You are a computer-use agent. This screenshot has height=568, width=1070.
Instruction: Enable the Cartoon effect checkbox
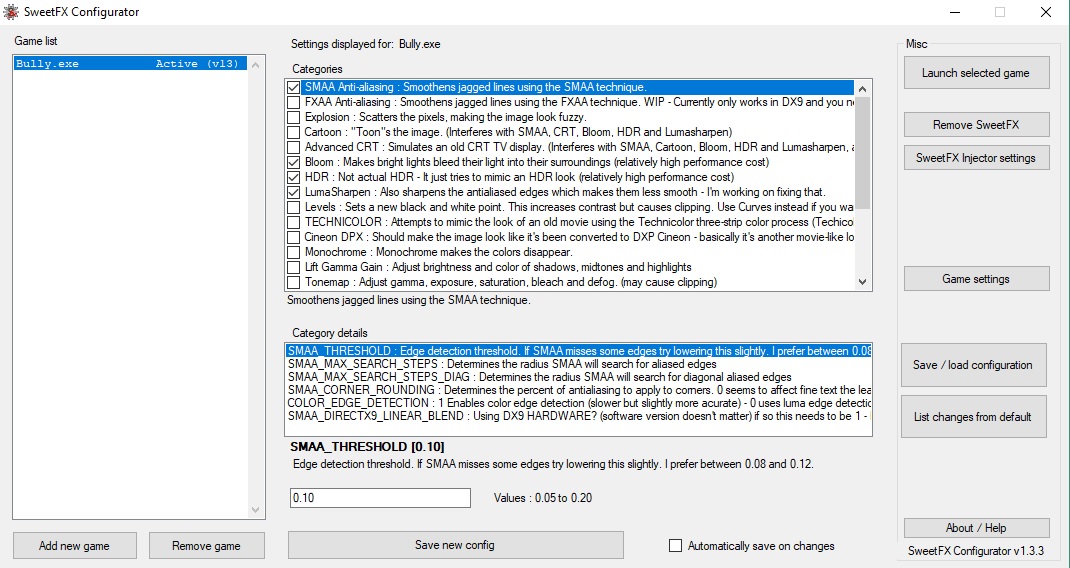(x=293, y=132)
